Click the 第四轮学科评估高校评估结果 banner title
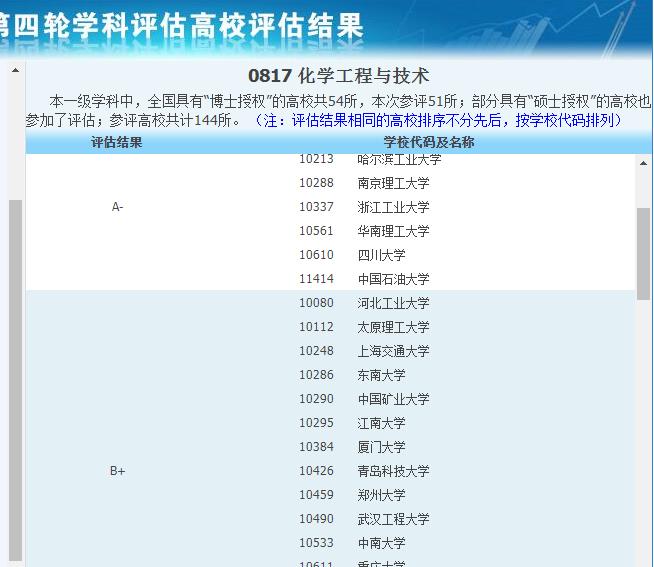This screenshot has width=654, height=567. tap(181, 26)
